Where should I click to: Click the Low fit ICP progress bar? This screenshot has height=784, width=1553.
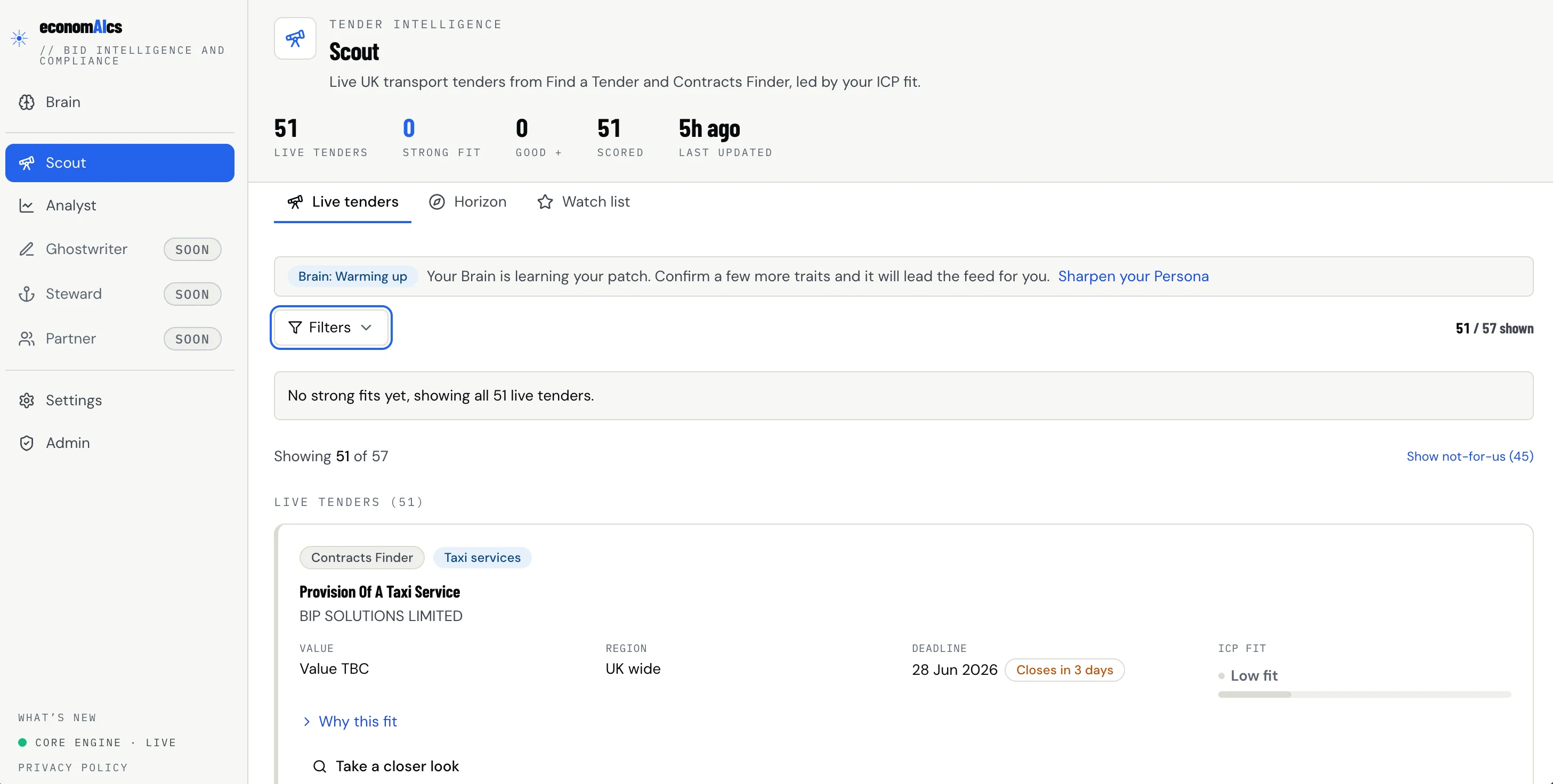(1364, 694)
